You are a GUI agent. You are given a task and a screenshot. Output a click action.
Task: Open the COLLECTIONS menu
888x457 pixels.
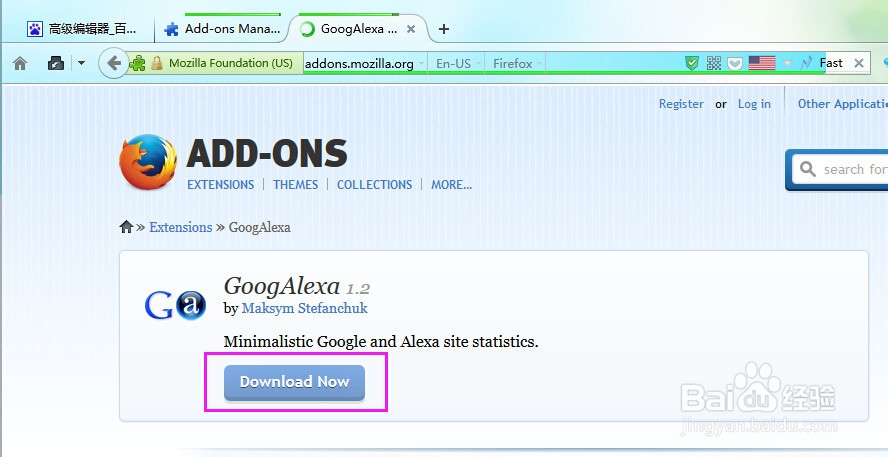click(x=374, y=185)
